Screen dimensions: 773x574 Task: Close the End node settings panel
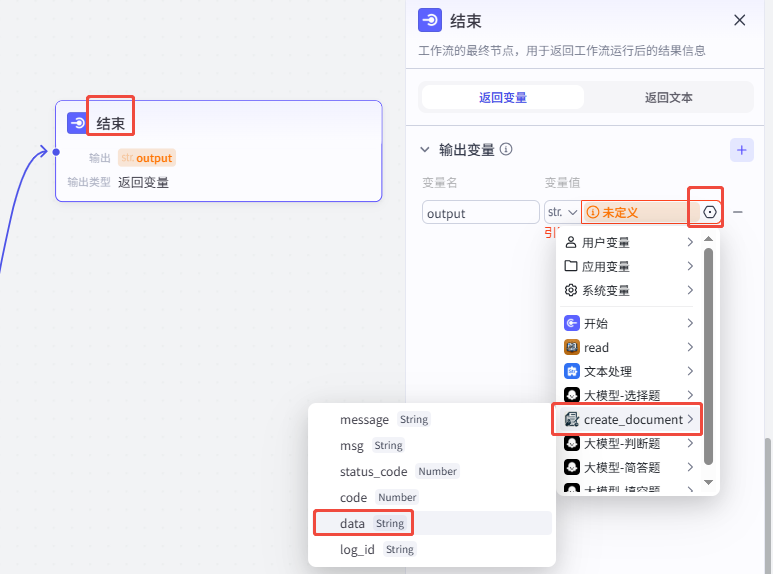(x=740, y=20)
